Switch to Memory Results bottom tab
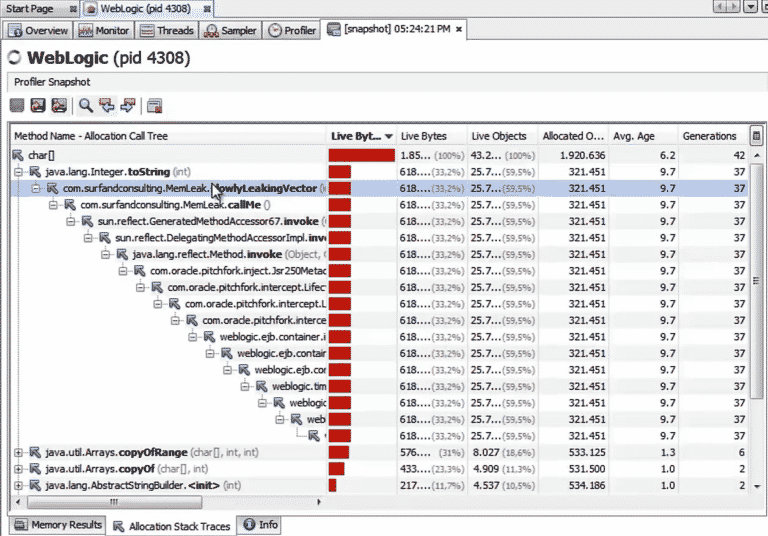The height and width of the screenshot is (536, 768). pos(58,525)
